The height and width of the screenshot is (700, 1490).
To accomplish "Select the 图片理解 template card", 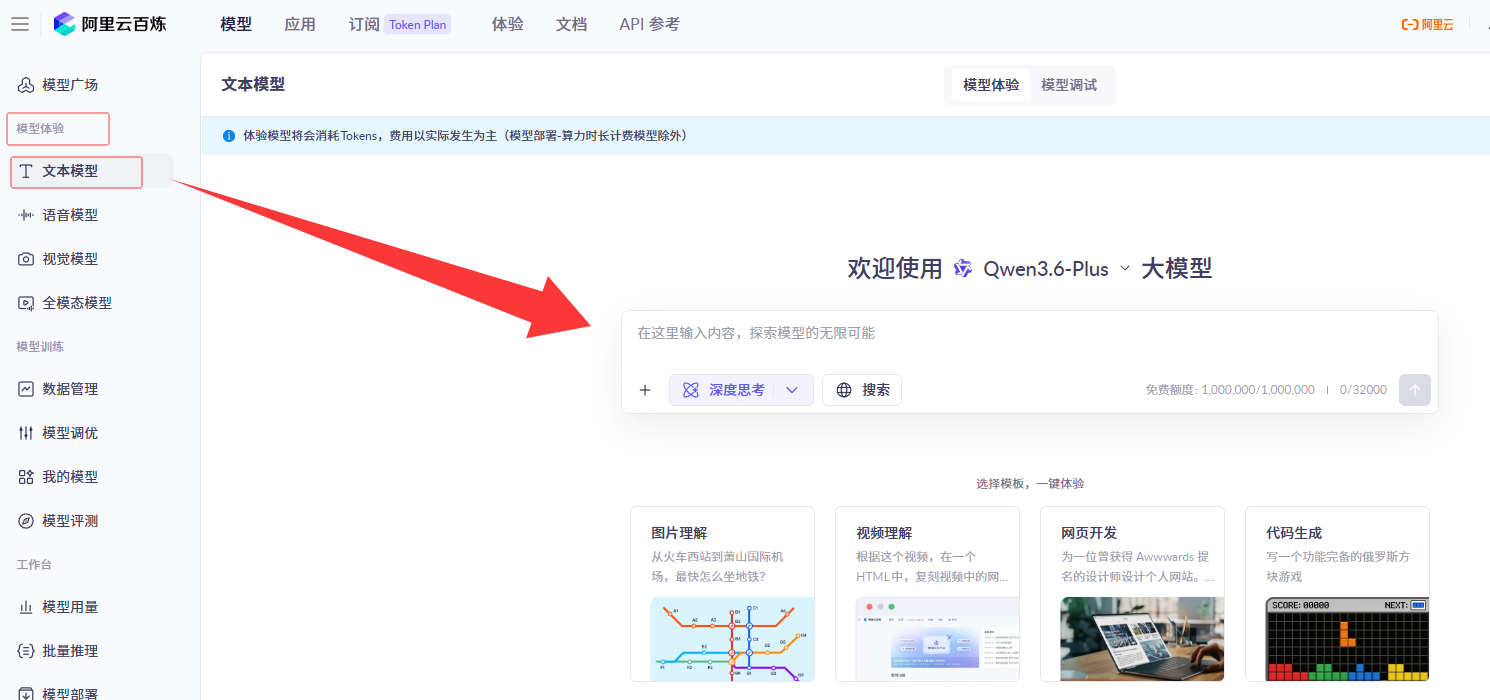I will (x=722, y=594).
